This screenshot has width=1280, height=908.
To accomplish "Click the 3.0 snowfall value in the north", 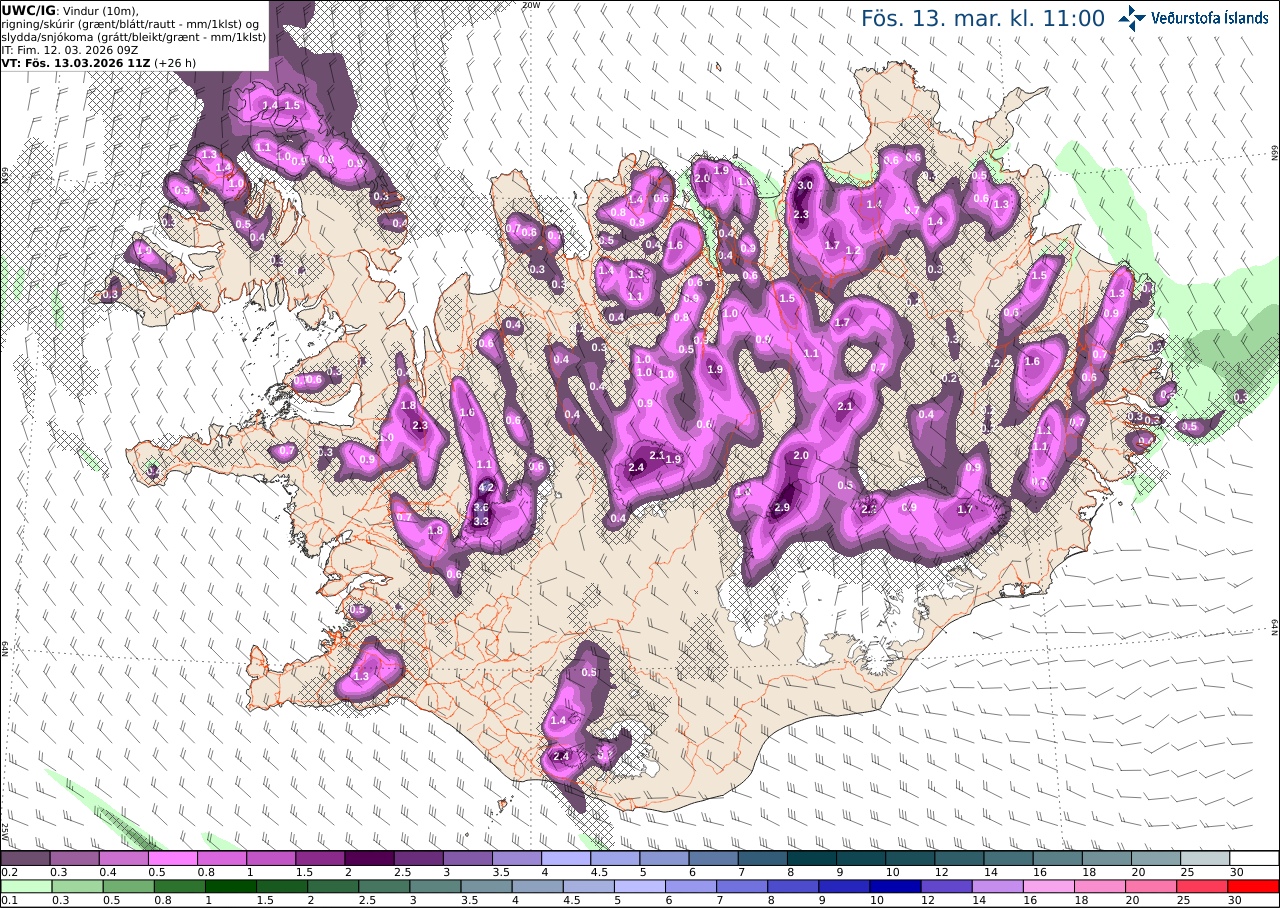I will pyautogui.click(x=805, y=186).
